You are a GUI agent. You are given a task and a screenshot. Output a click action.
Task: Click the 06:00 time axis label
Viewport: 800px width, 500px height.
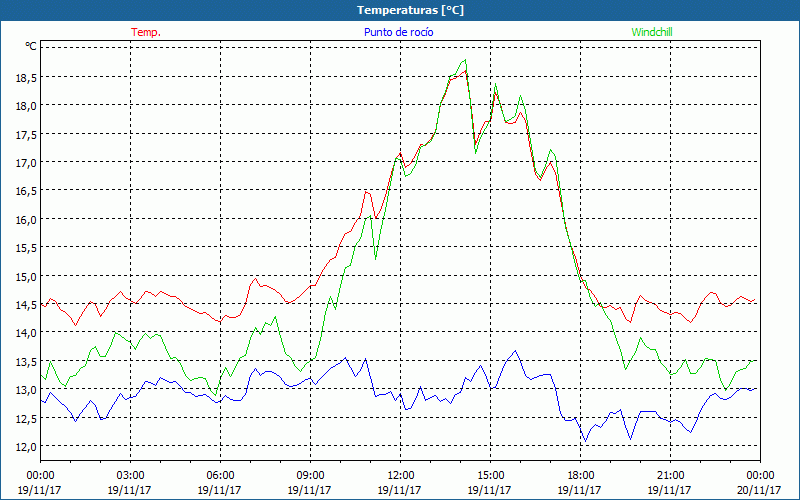click(220, 475)
